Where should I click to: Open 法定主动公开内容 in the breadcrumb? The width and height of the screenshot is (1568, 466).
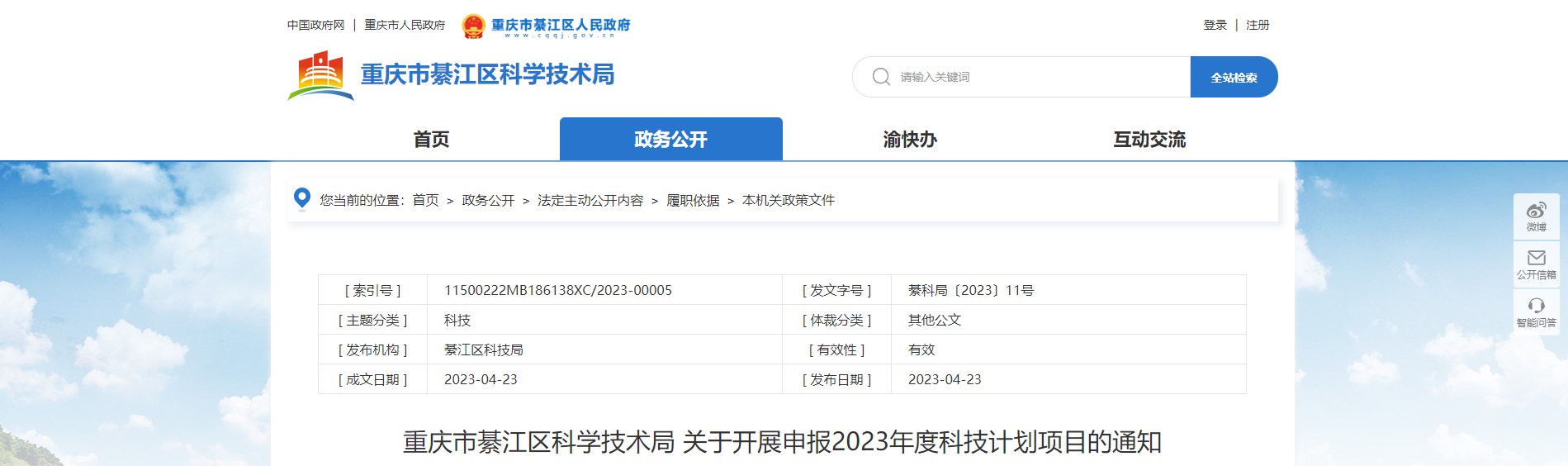(x=590, y=201)
